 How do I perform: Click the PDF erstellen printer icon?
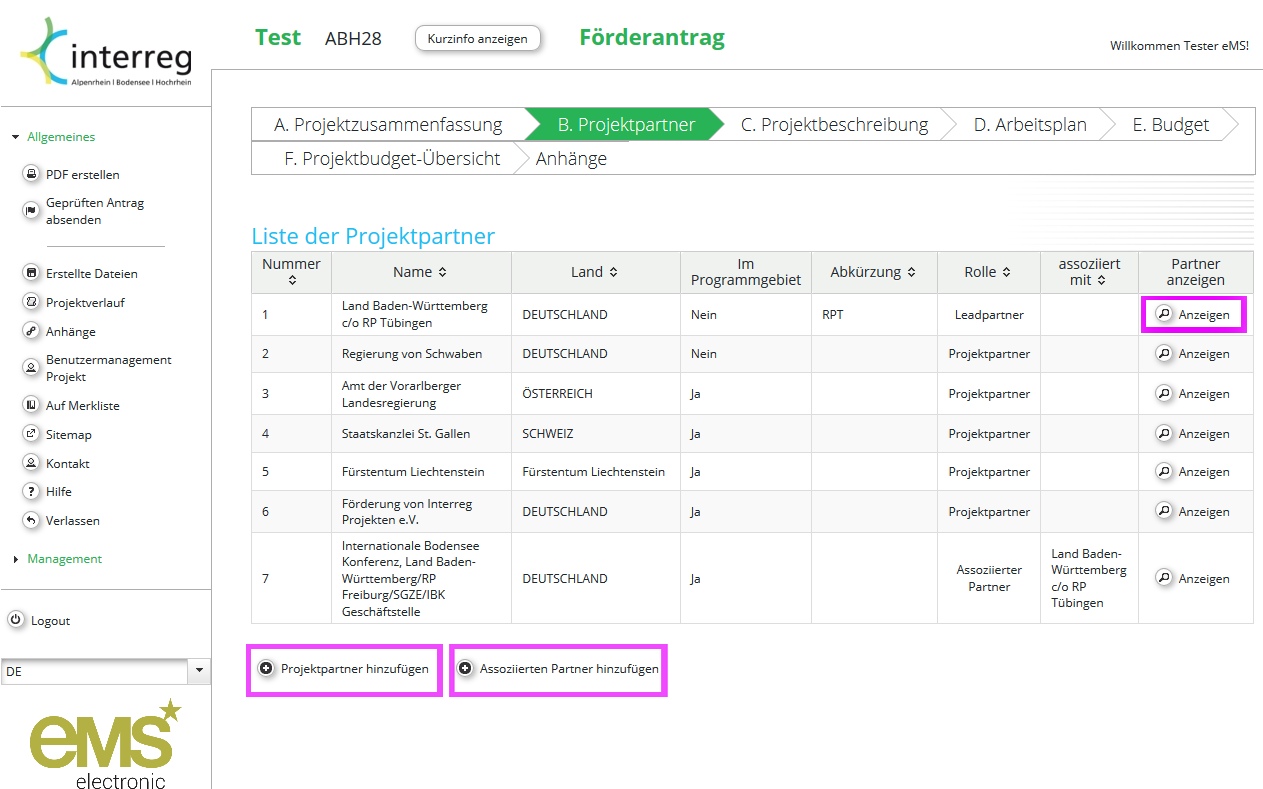31,174
